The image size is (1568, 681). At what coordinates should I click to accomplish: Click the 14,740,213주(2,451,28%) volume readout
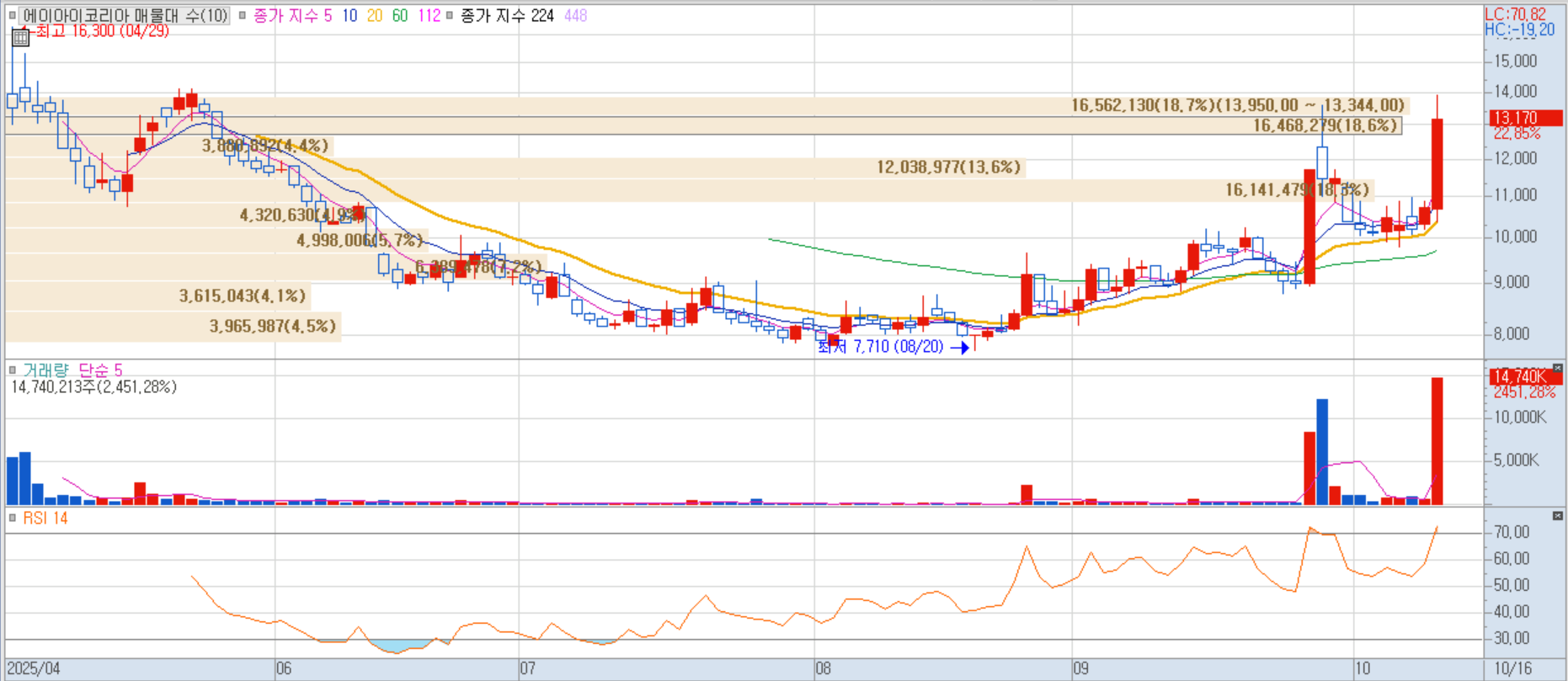(x=93, y=387)
